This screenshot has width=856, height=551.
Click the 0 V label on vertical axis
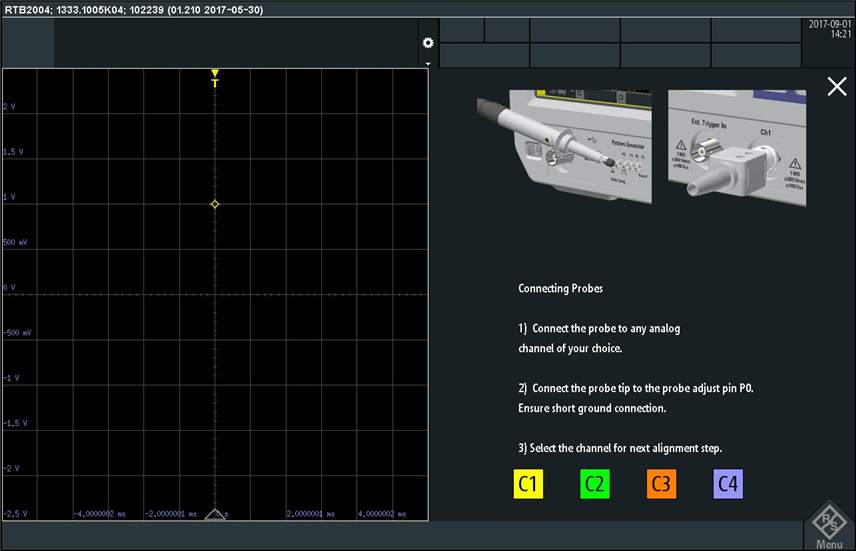coord(10,288)
